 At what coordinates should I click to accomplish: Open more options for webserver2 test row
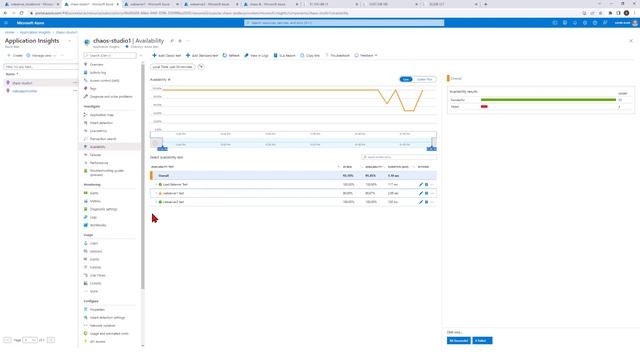coord(432,202)
